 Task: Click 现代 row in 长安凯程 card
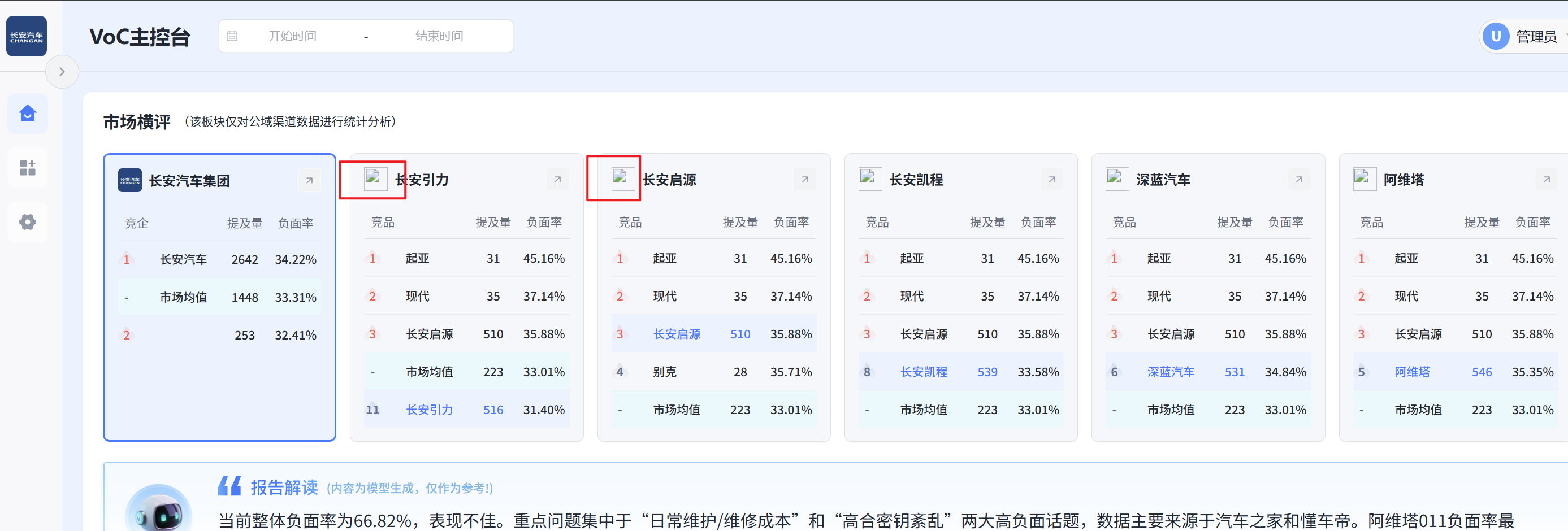[x=961, y=296]
